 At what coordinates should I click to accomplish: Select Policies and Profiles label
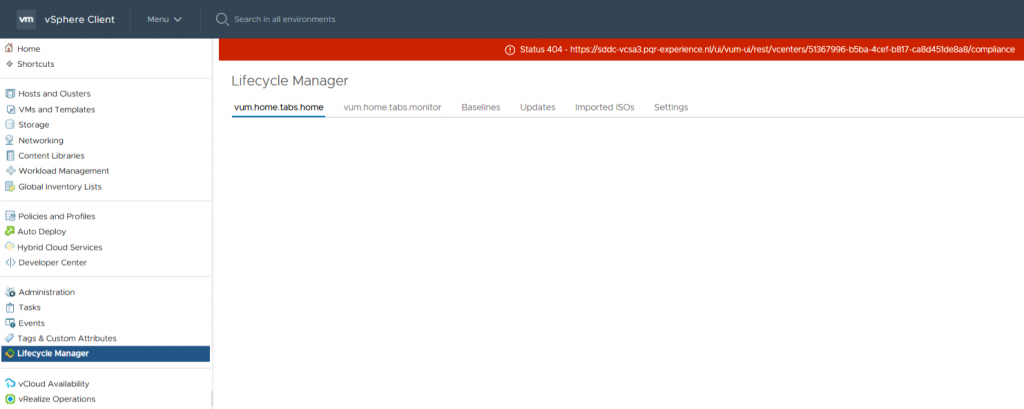(x=57, y=216)
